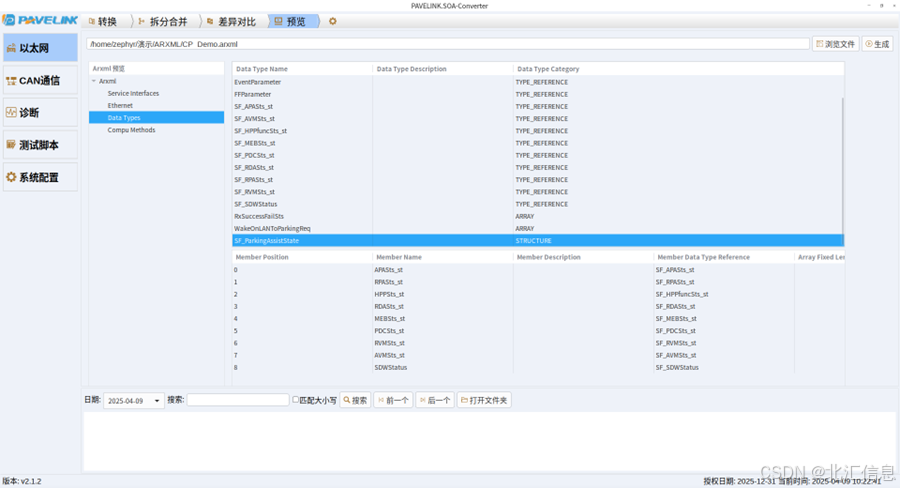900x488 pixels.
Task: Select the EventParameter row
Action: 537,82
